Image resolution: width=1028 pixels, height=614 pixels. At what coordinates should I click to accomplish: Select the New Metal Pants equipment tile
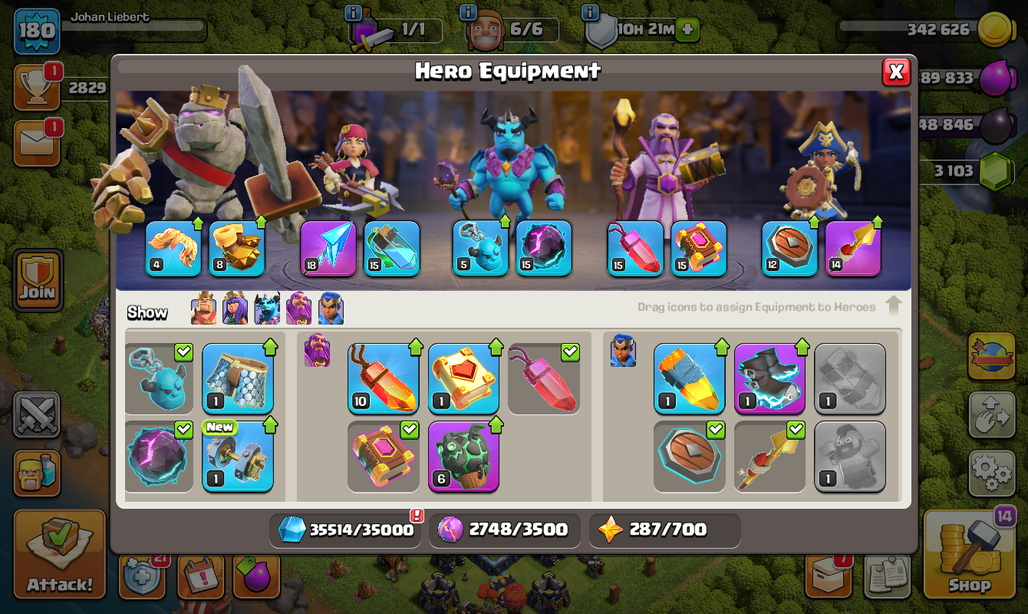click(x=237, y=456)
